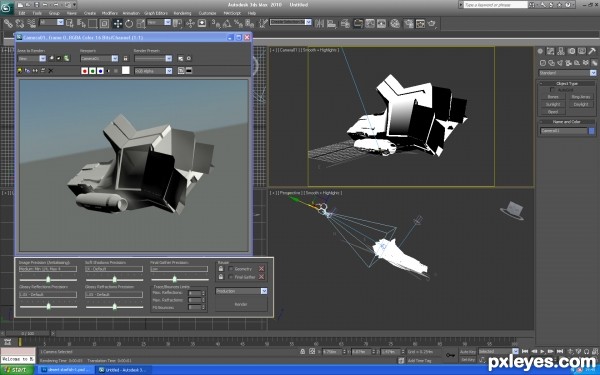Switch to the Hierarchy command panel tab
The image size is (600, 375).
[561, 51]
